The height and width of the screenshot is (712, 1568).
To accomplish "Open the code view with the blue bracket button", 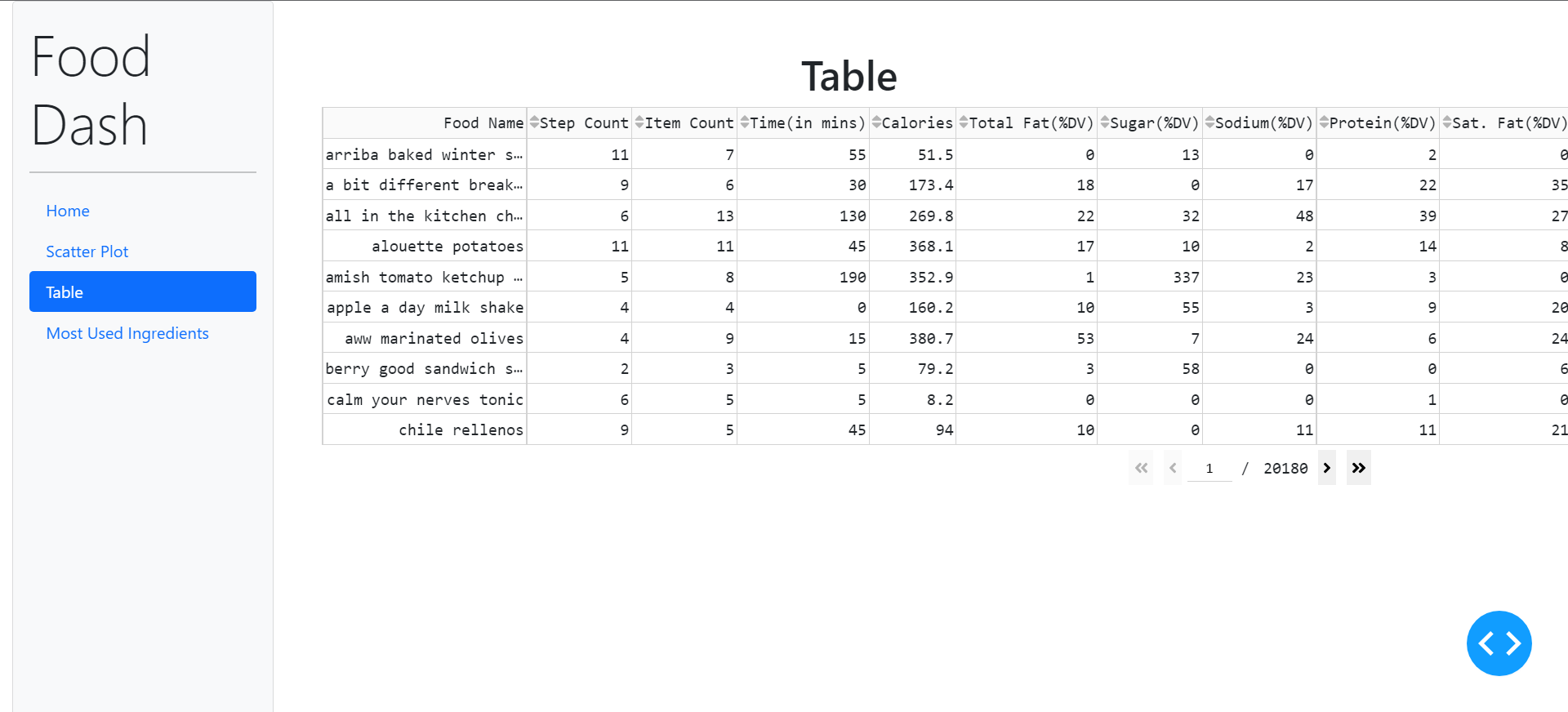I will click(1499, 643).
